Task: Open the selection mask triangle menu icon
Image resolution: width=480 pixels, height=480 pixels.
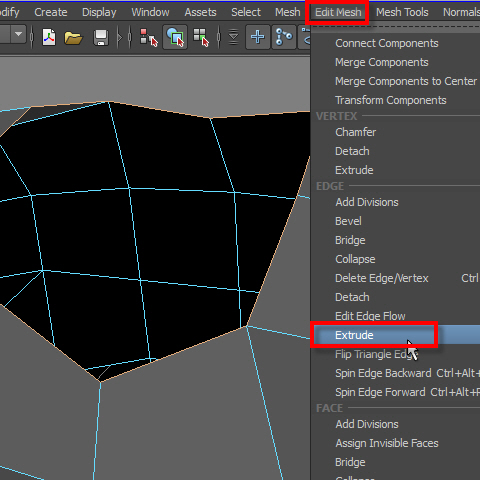Action: 234,37
